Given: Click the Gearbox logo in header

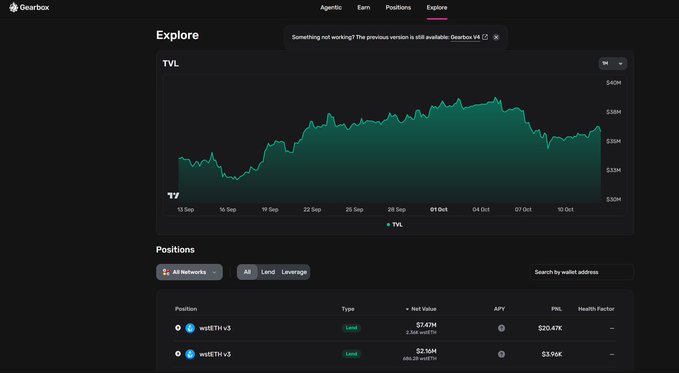Looking at the screenshot, I should coord(29,7).
